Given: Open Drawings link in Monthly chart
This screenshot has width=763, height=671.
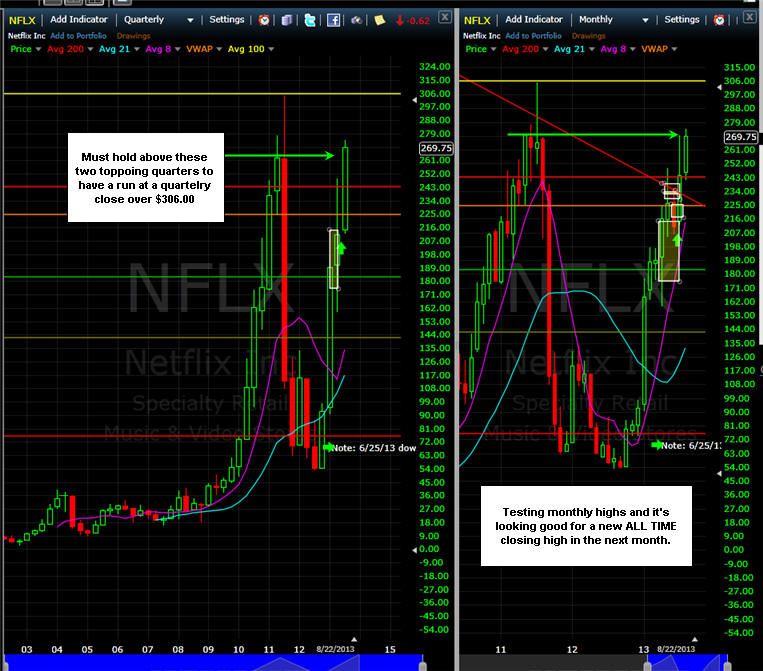Looking at the screenshot, I should pyautogui.click(x=588, y=36).
